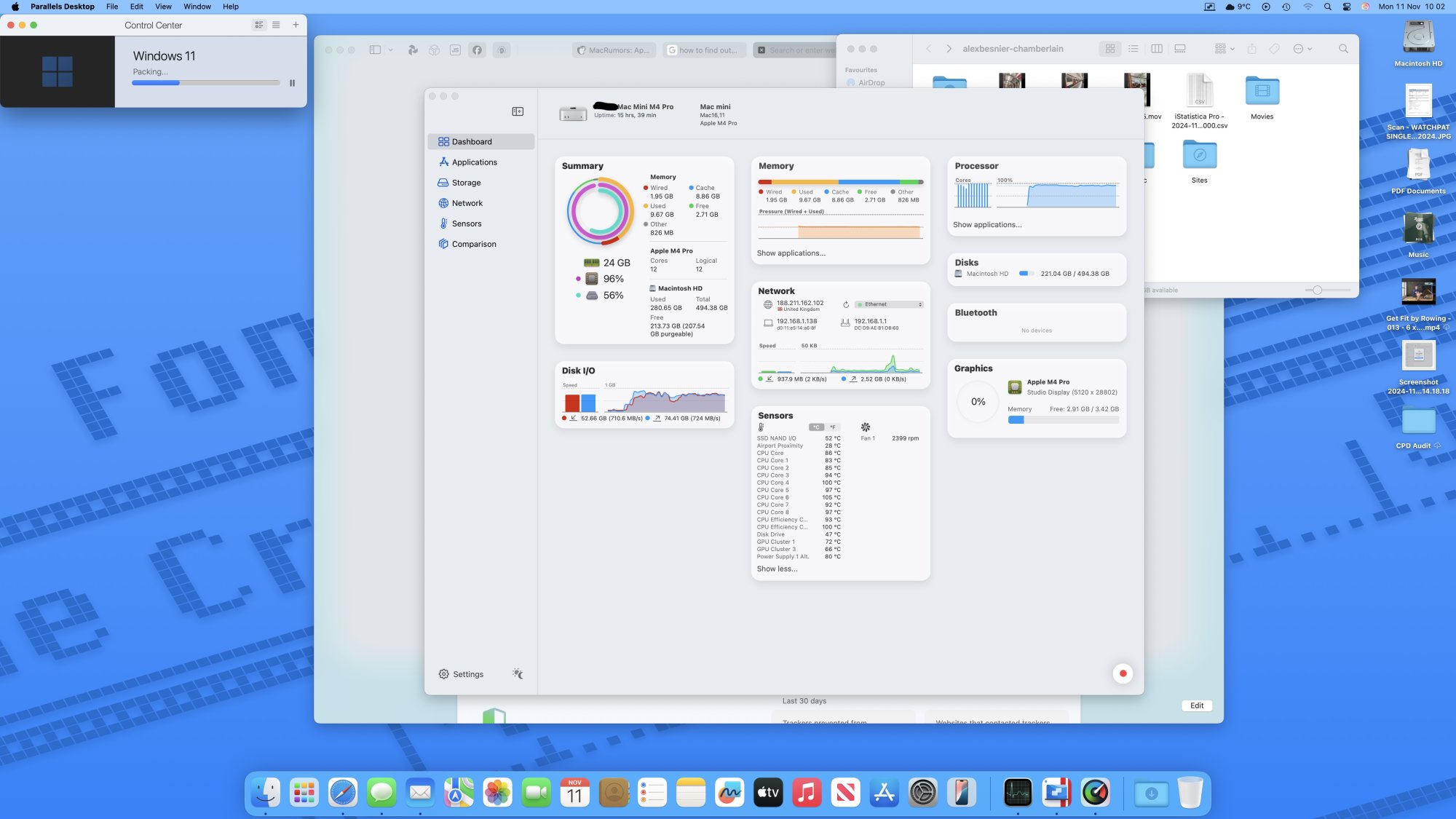1456x819 pixels.
Task: Click the red record button
Action: [x=1123, y=673]
